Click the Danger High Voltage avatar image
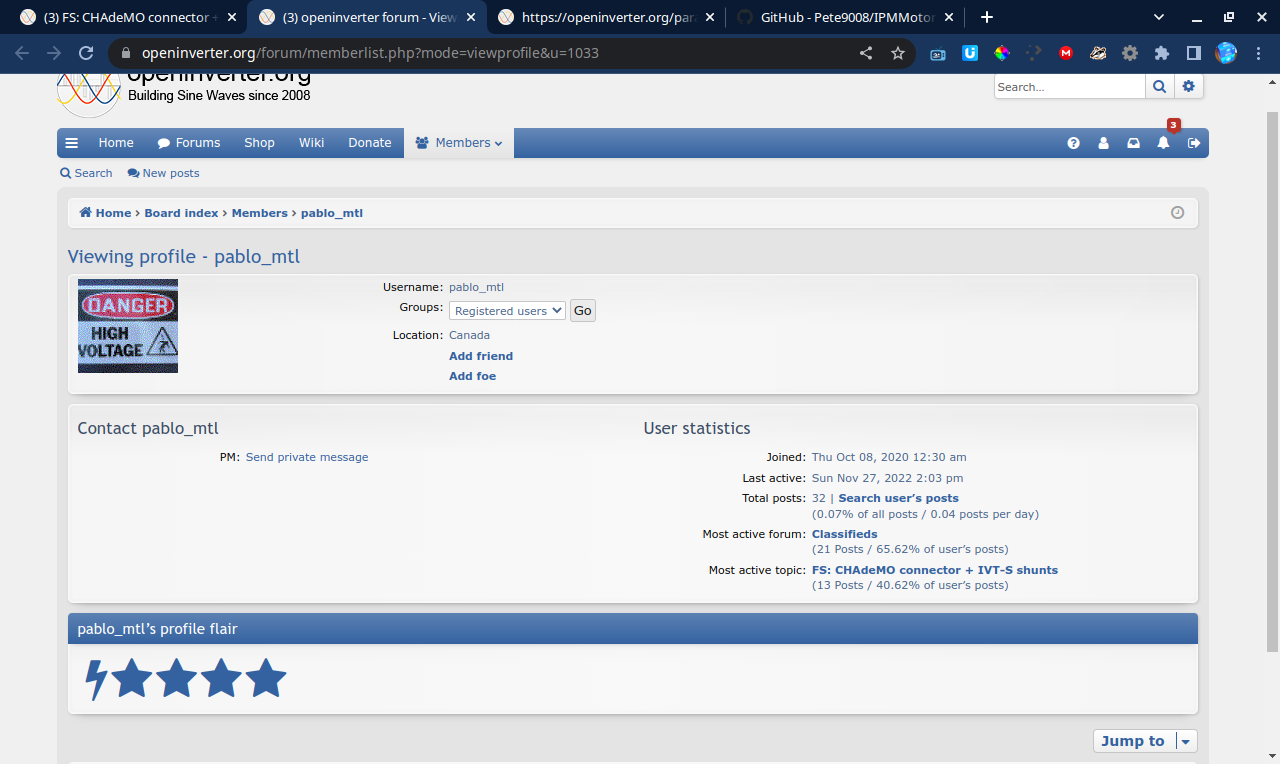Viewport: 1280px width, 764px height. (x=128, y=326)
